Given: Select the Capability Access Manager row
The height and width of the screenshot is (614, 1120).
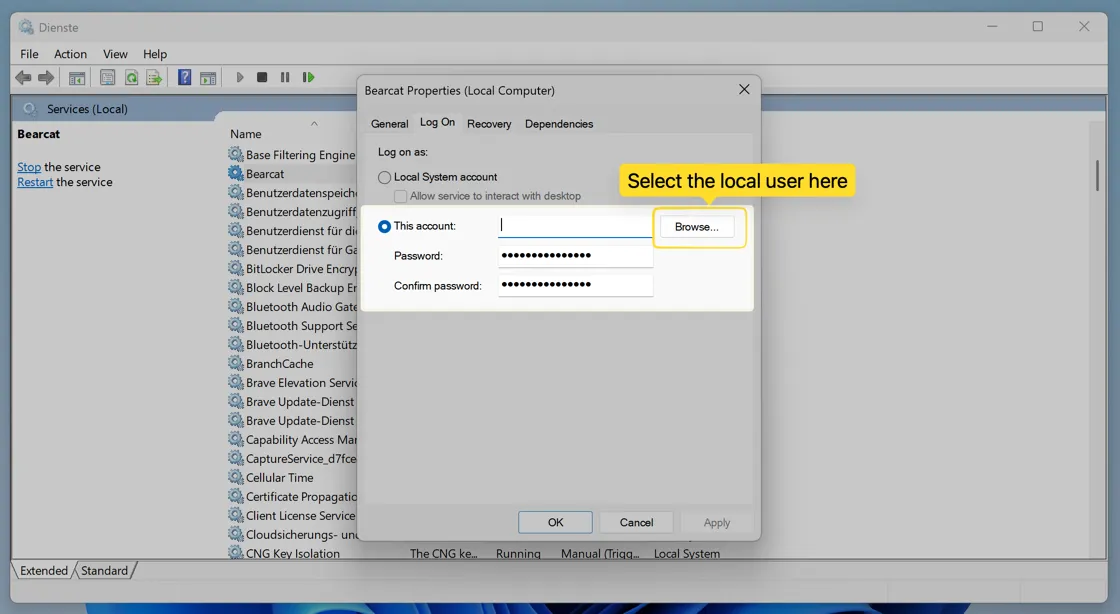Looking at the screenshot, I should [292, 439].
